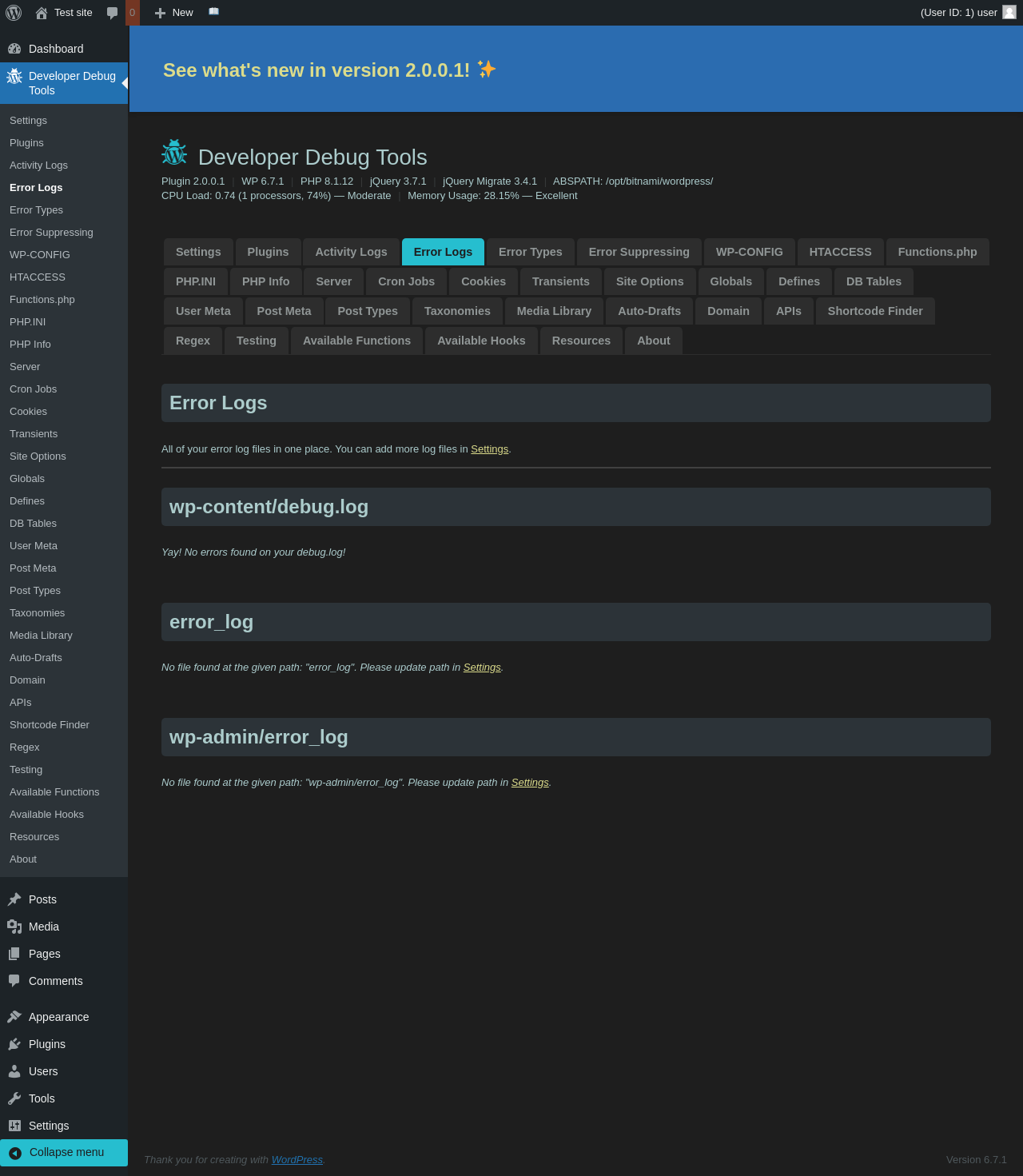Open PHP.INI in sidebar submenu

click(64, 322)
